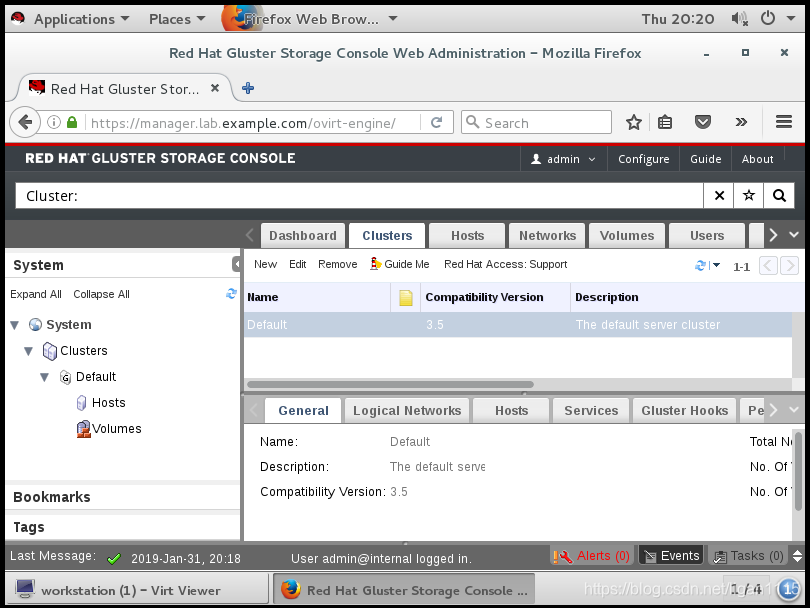Open the Guide link in header
The height and width of the screenshot is (608, 810).
pyautogui.click(x=706, y=159)
